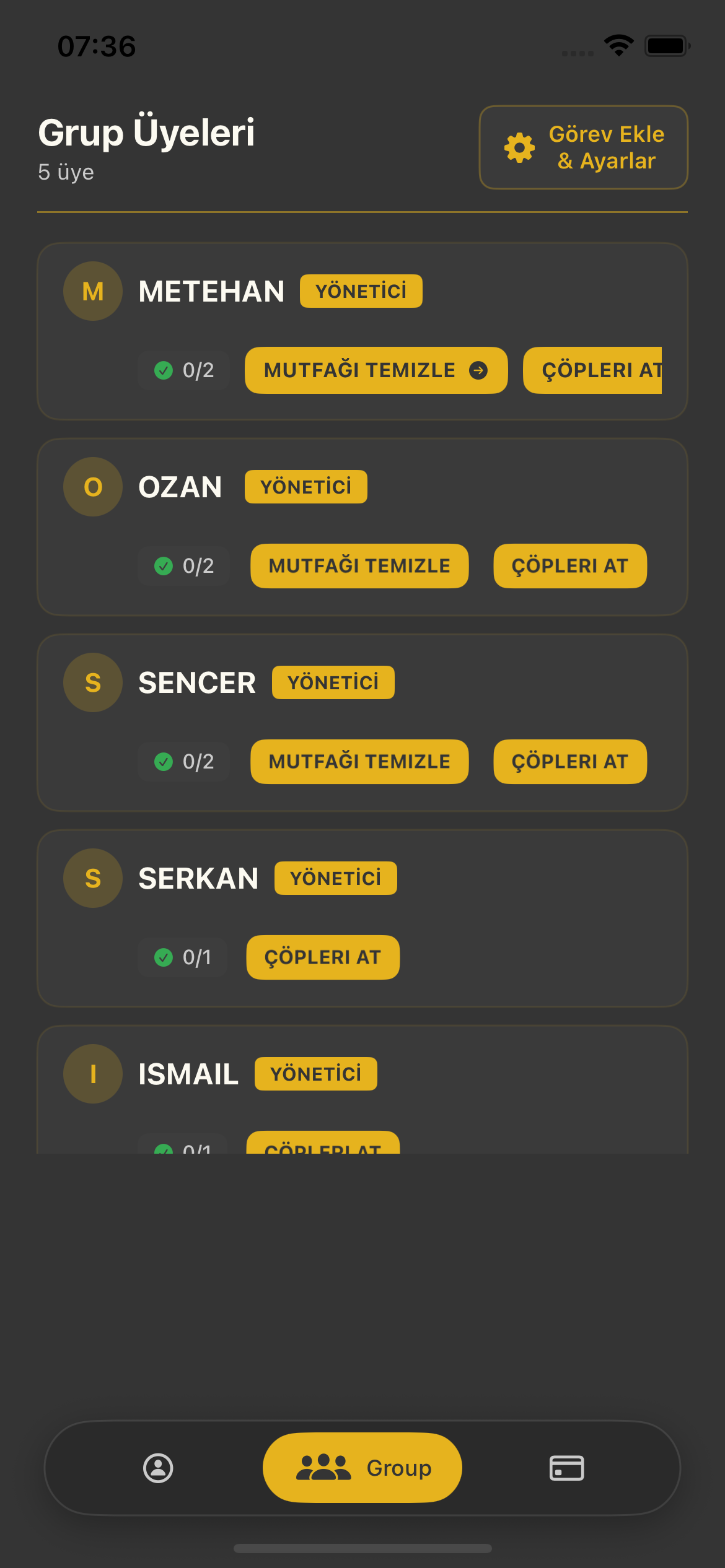Open the profile icon in bottom navigation
Image resolution: width=725 pixels, height=1568 pixels.
pos(158,1467)
